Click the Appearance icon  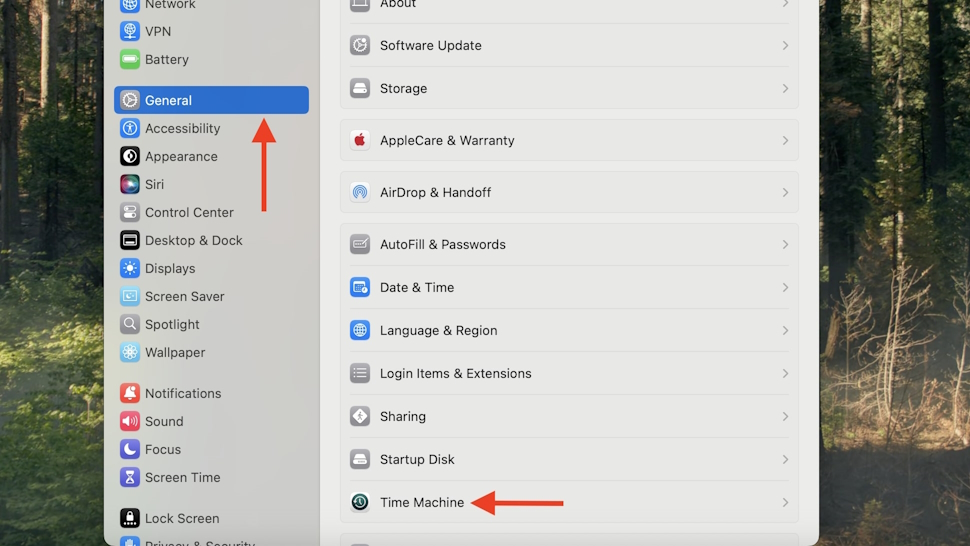click(x=130, y=156)
